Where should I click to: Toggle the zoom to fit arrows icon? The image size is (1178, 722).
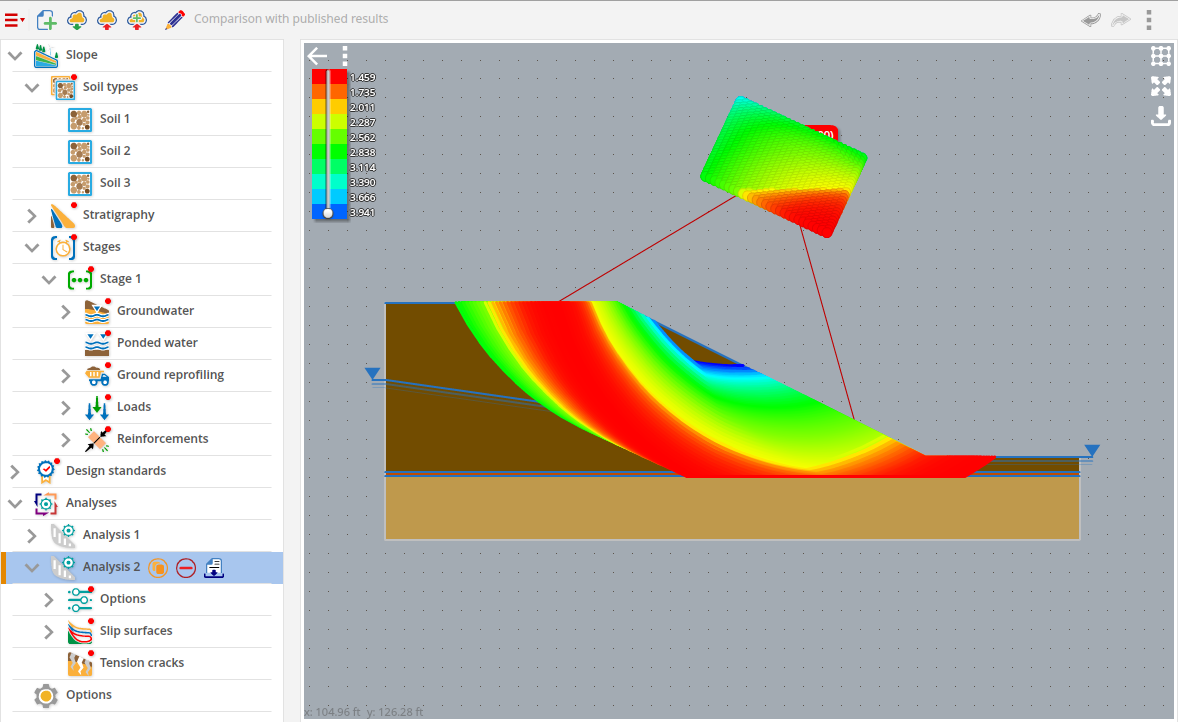(1160, 86)
